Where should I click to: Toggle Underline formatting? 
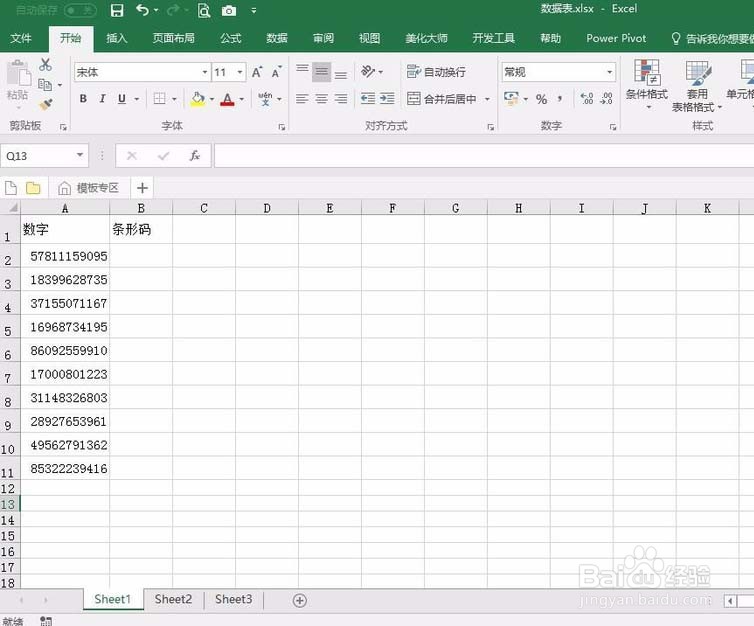[122, 99]
